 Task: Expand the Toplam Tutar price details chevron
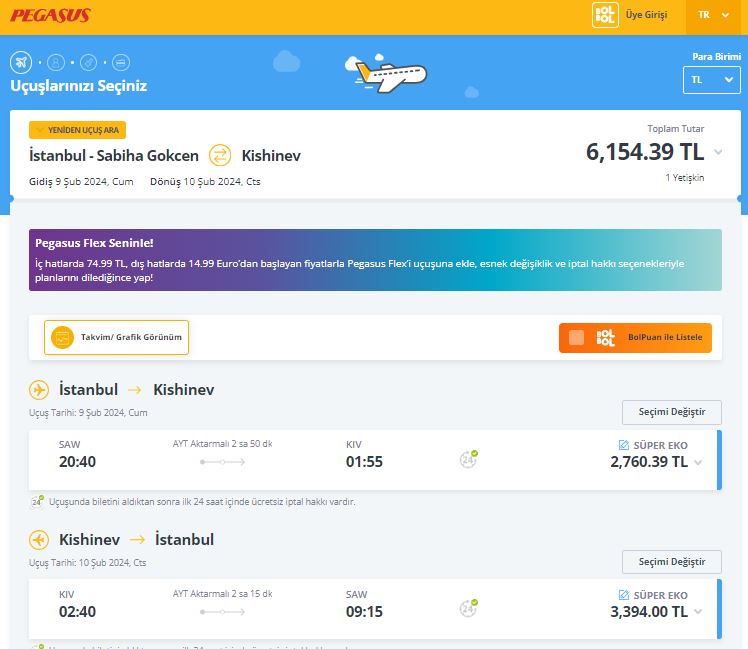coord(718,152)
